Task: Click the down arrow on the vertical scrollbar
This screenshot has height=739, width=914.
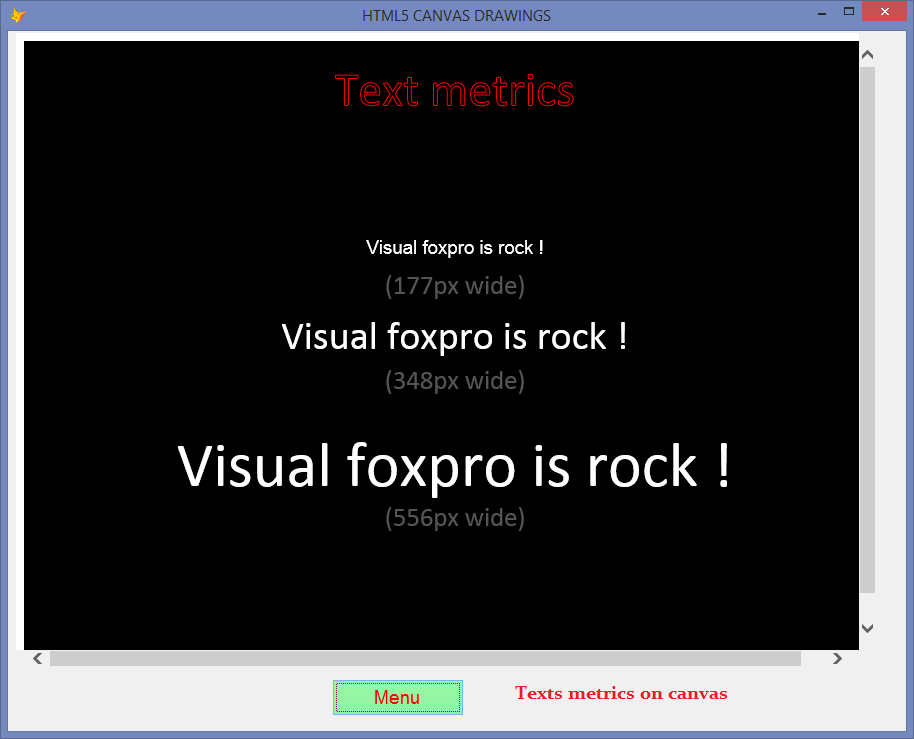Action: click(x=867, y=629)
